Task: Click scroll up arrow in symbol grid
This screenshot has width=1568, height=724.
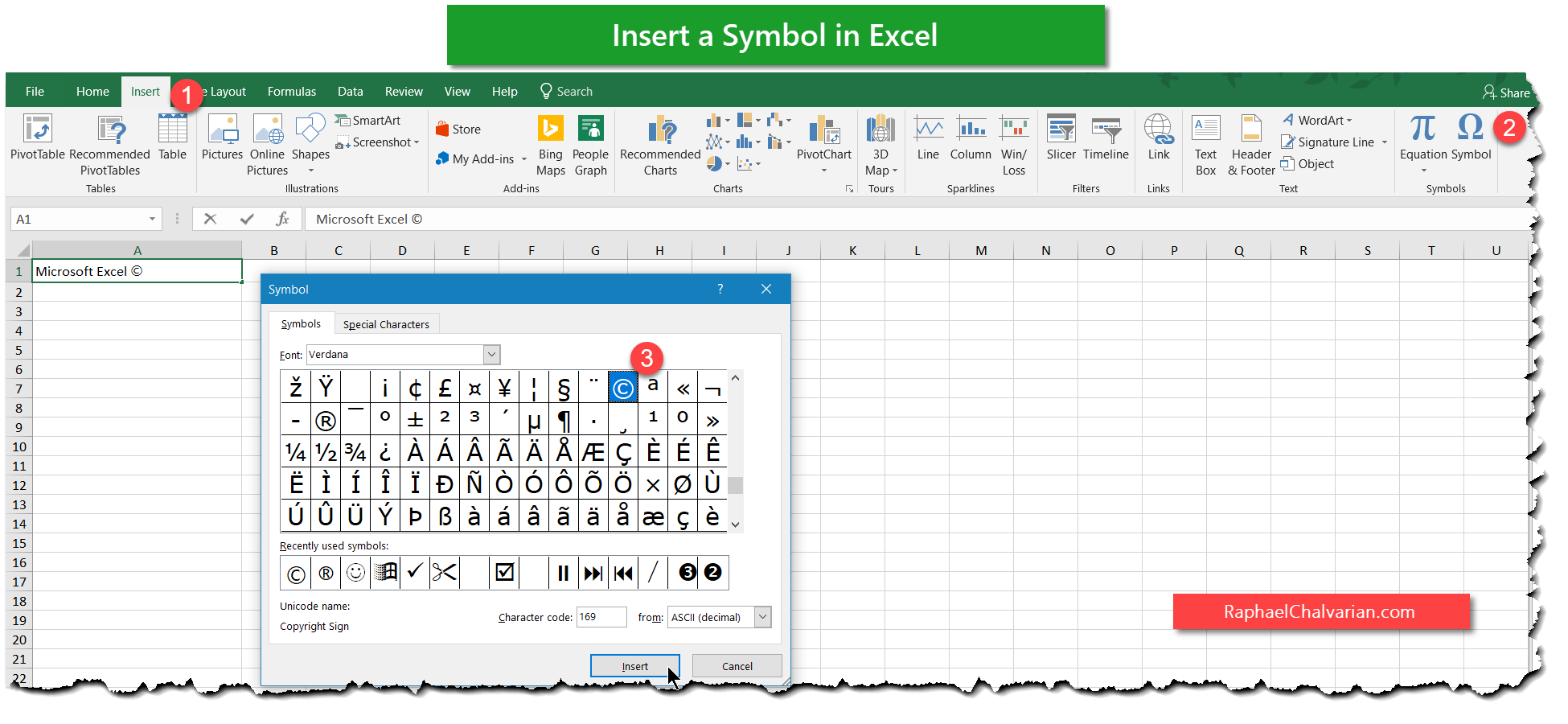Action: tap(735, 378)
